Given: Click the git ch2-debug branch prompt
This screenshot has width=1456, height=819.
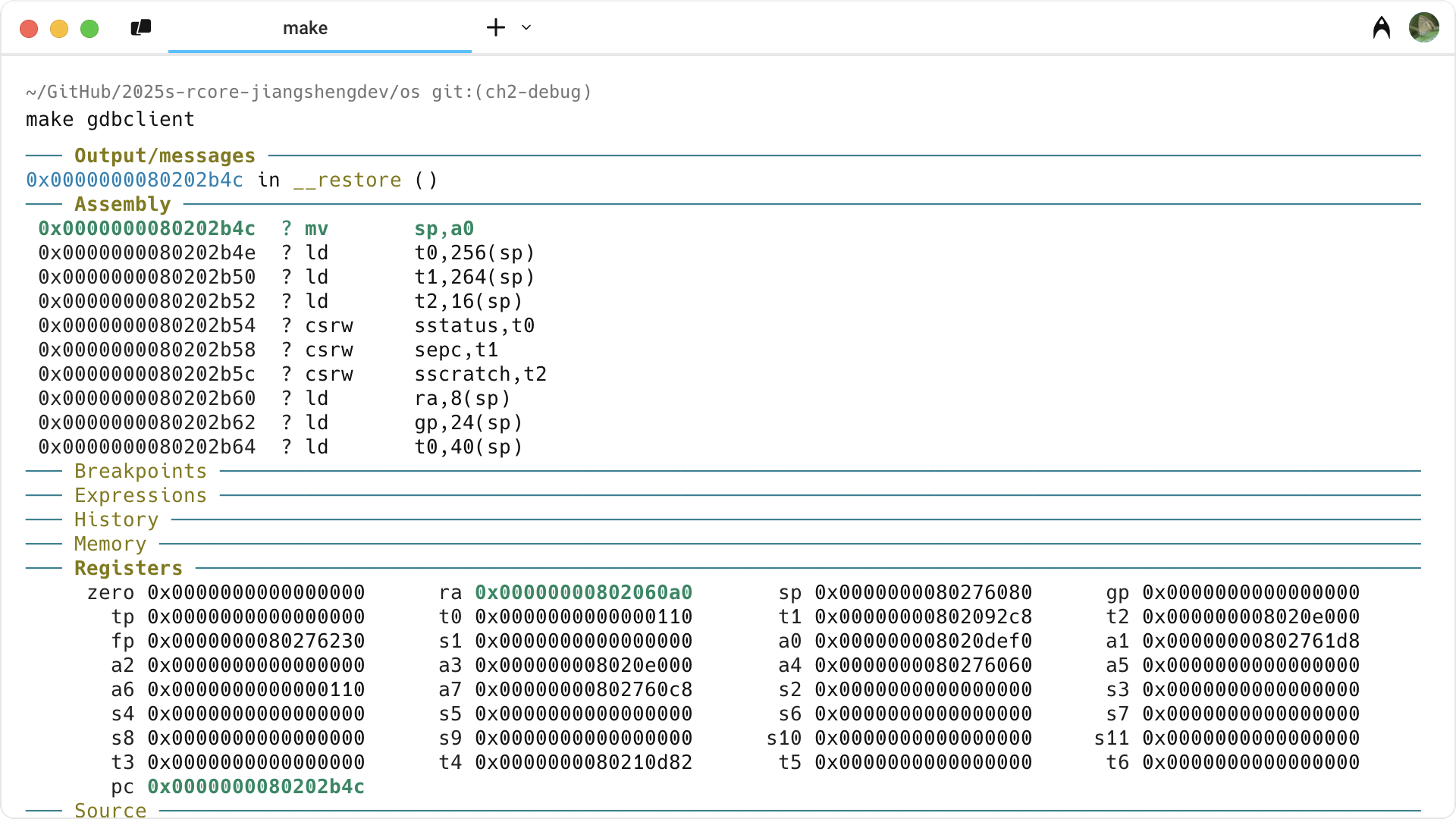Looking at the screenshot, I should (x=511, y=92).
